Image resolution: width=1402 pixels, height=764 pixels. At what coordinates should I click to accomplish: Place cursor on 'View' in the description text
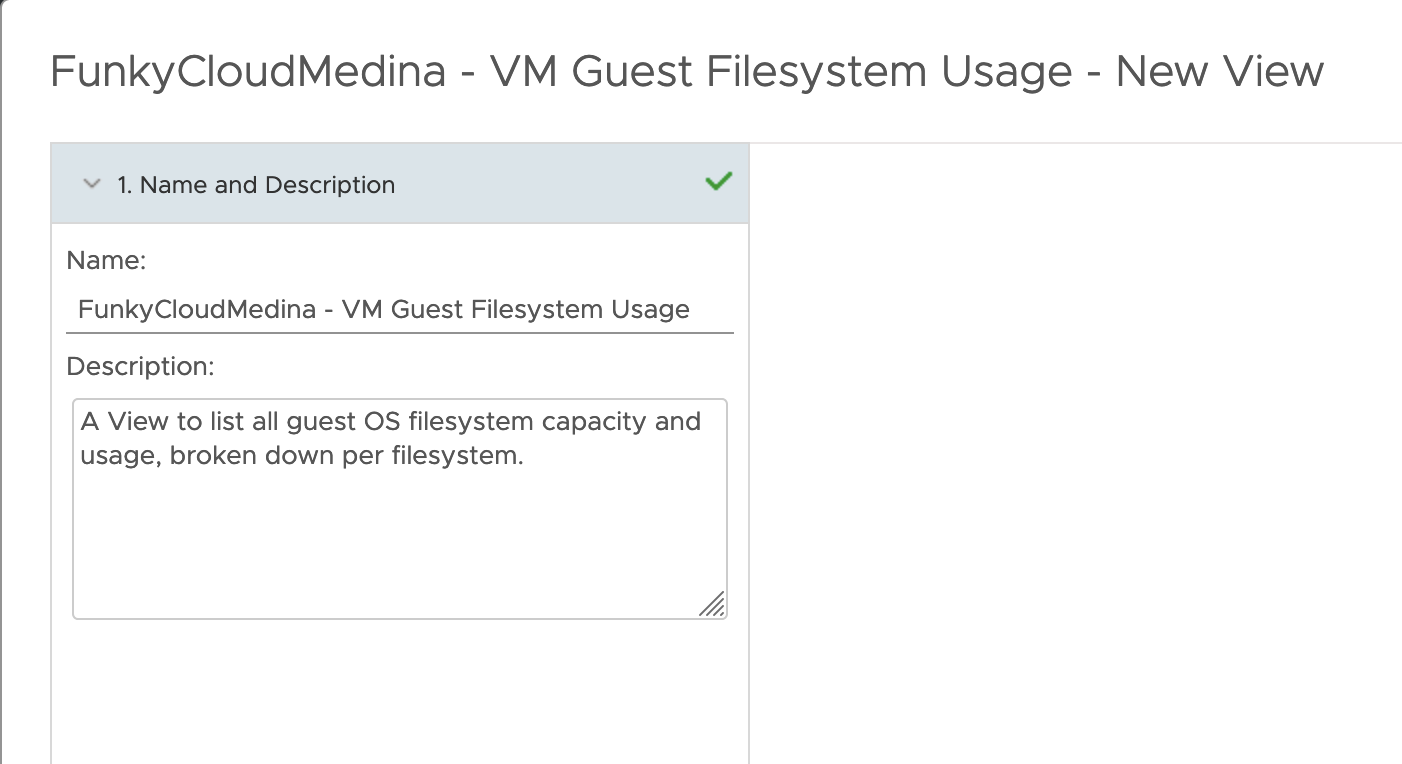tap(138, 421)
